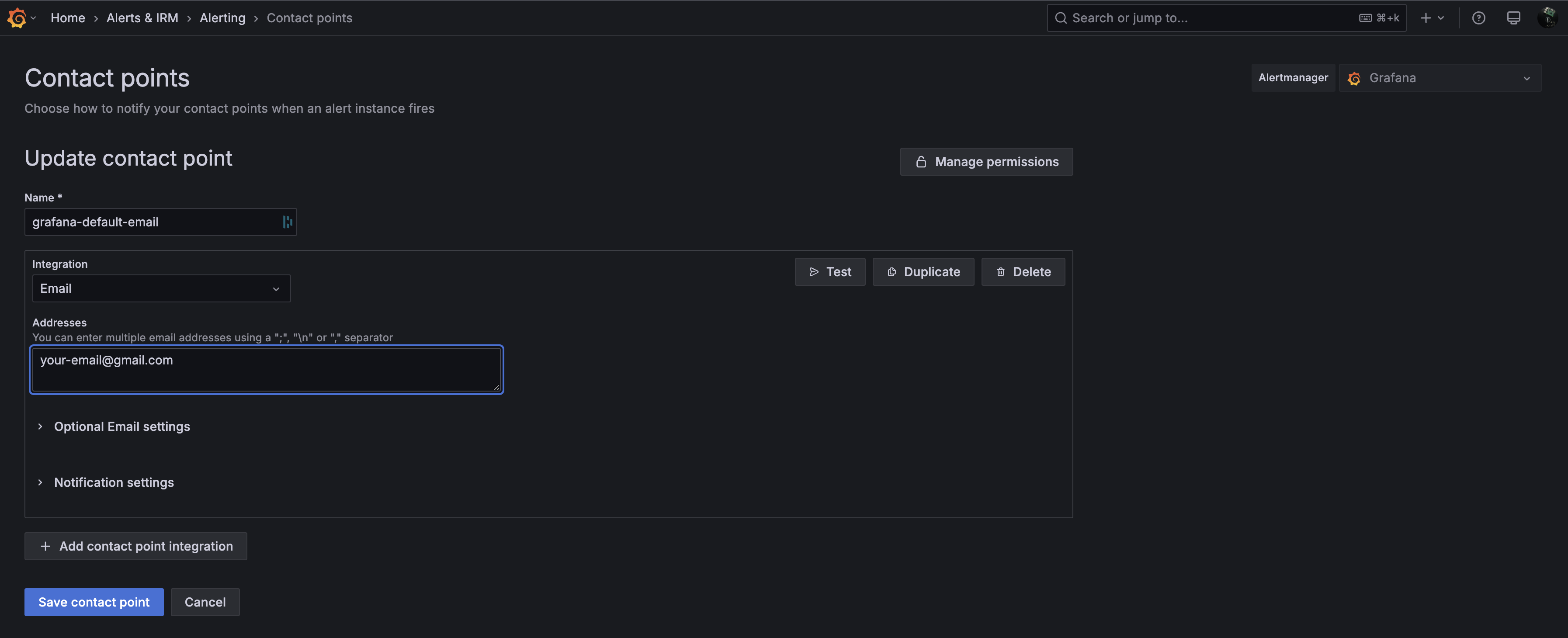Screen dimensions: 1568x638
Task: Click Save contact point button
Action: pyautogui.click(x=94, y=602)
